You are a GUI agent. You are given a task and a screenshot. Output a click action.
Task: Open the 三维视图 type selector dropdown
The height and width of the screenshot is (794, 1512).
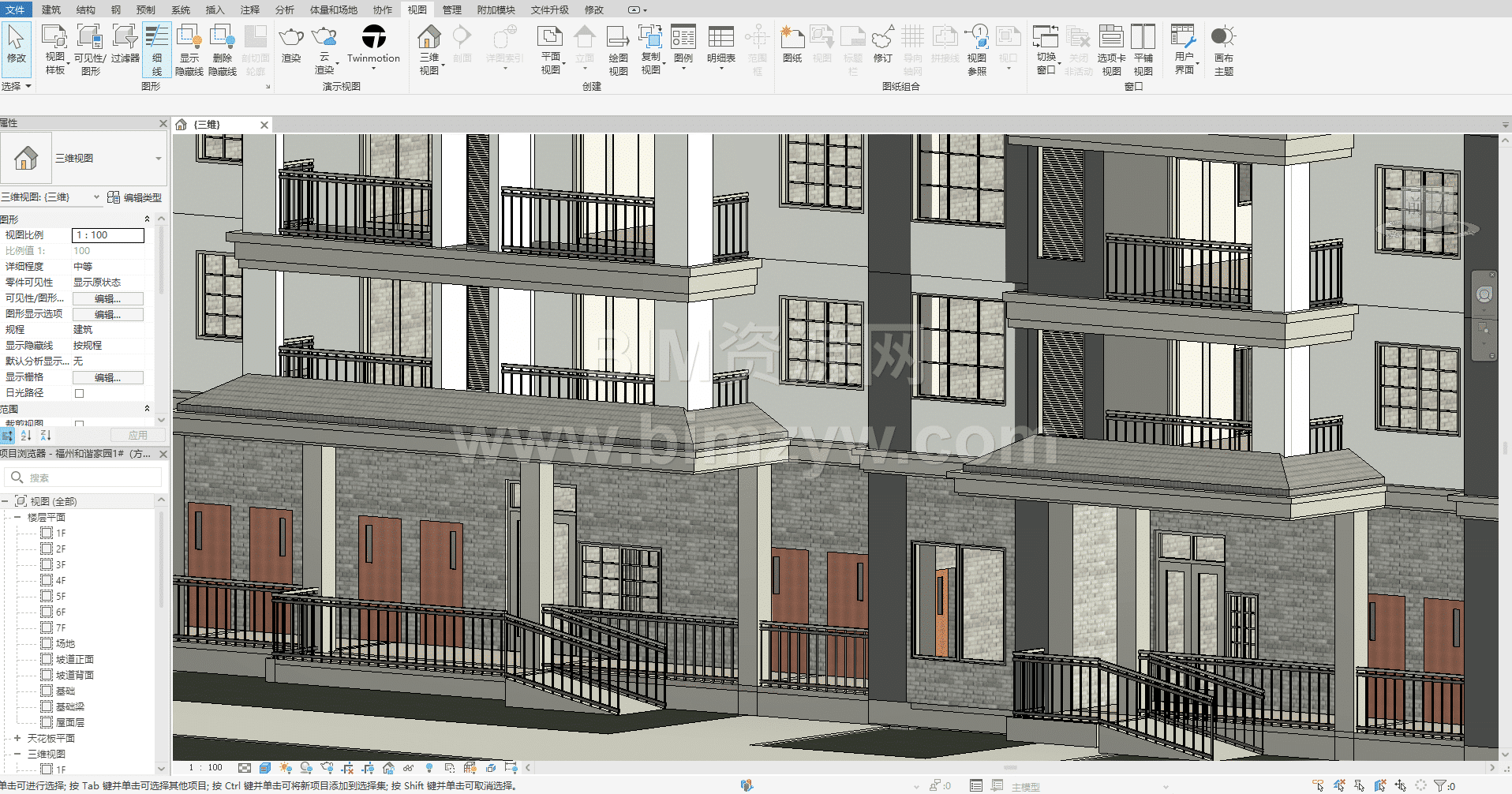pos(158,159)
